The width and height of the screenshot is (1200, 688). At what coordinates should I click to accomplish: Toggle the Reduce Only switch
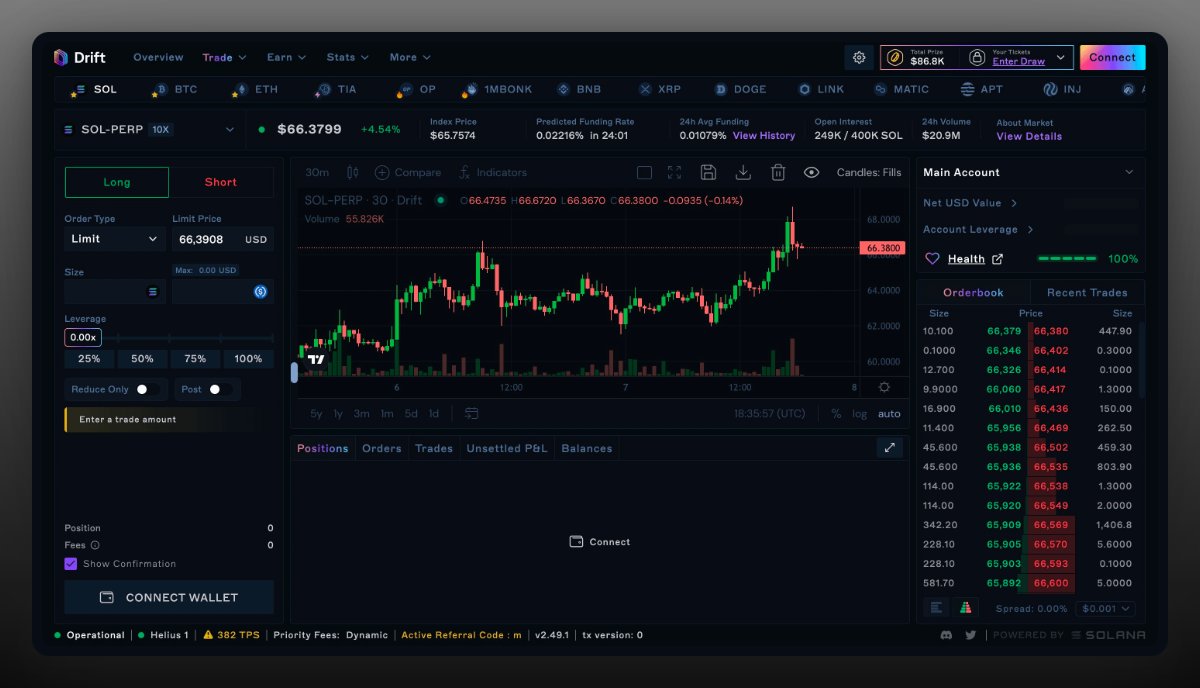148,389
